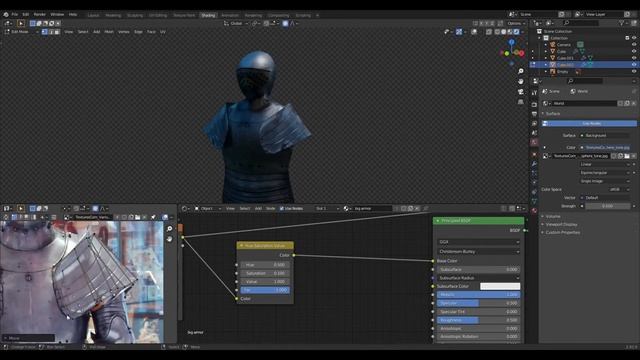Toggle Use Nodes checkbox in node editor

282,209
